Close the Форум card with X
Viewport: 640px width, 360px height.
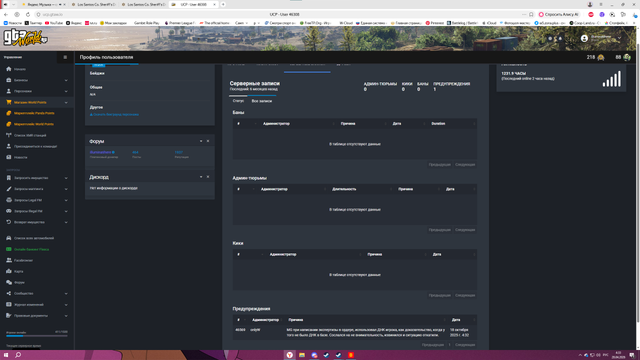coord(208,141)
